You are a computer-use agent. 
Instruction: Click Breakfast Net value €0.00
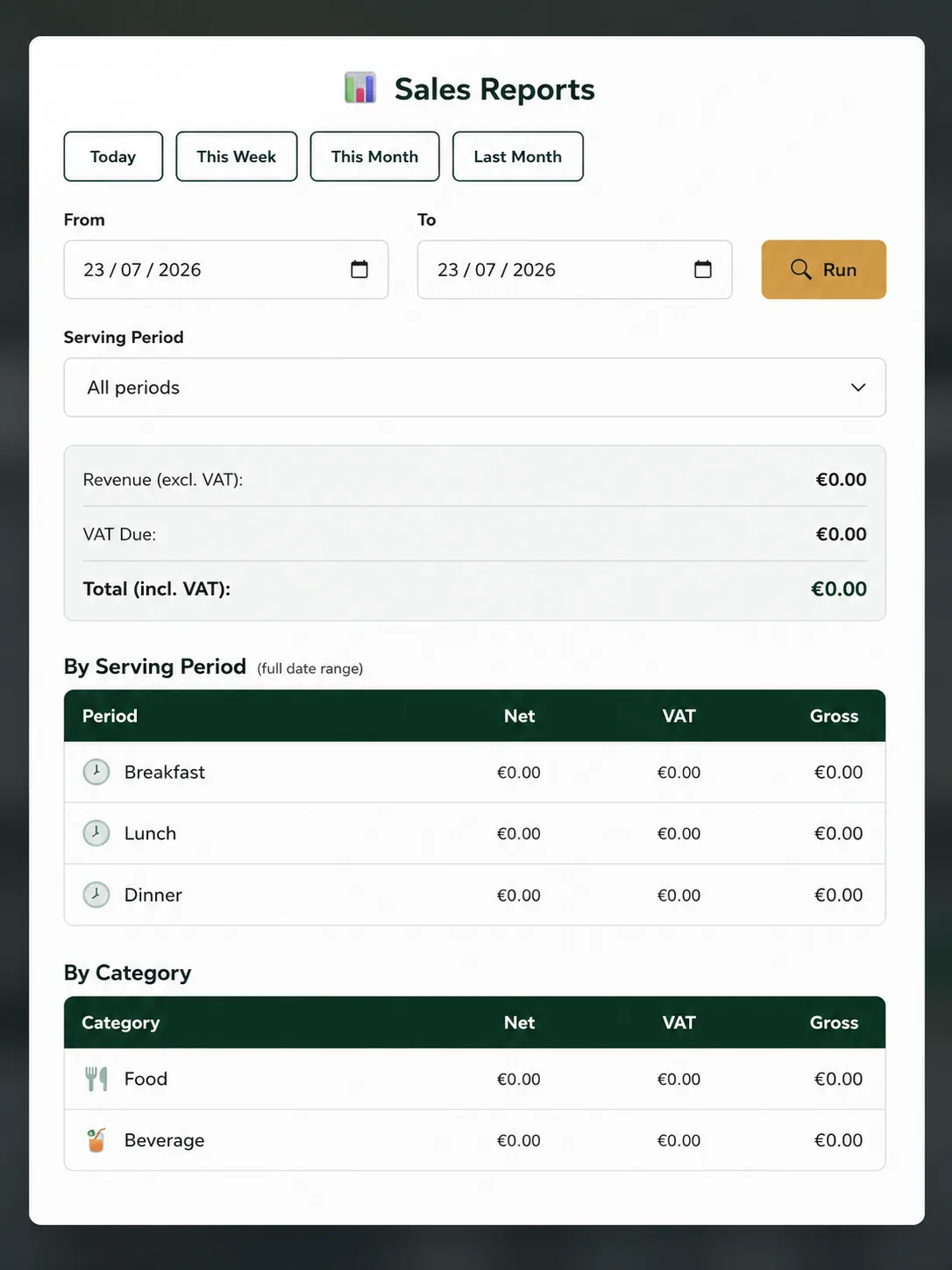click(x=519, y=772)
